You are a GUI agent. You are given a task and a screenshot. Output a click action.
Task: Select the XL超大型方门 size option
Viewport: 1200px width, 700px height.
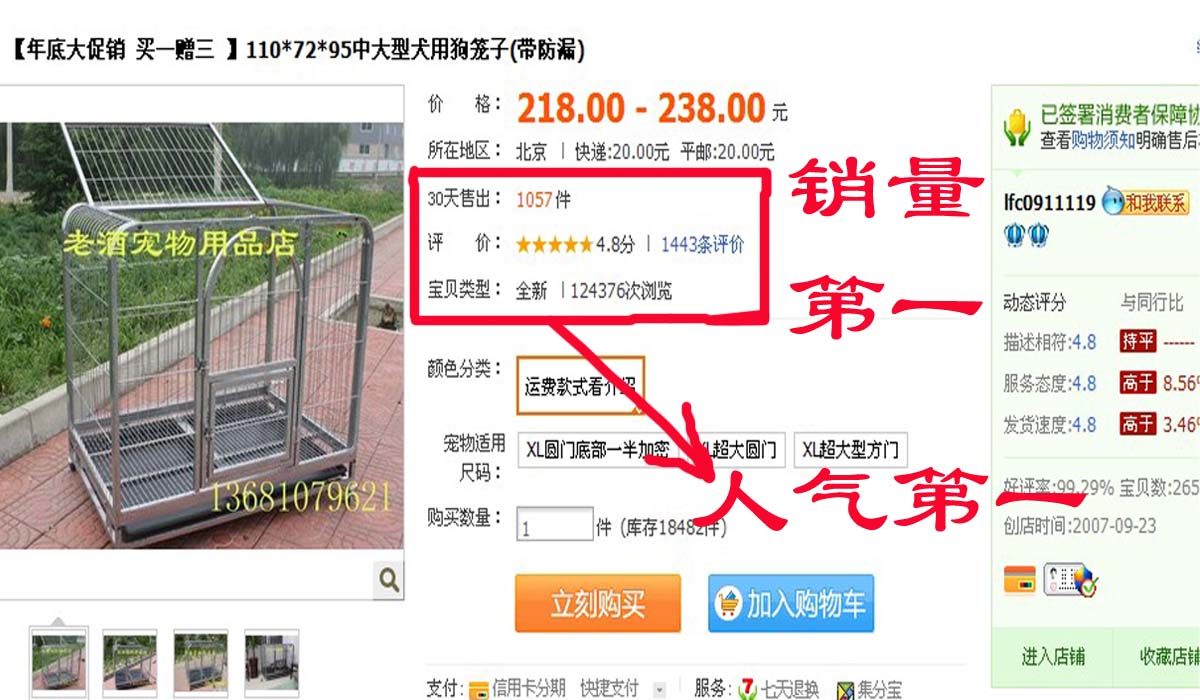pos(851,450)
